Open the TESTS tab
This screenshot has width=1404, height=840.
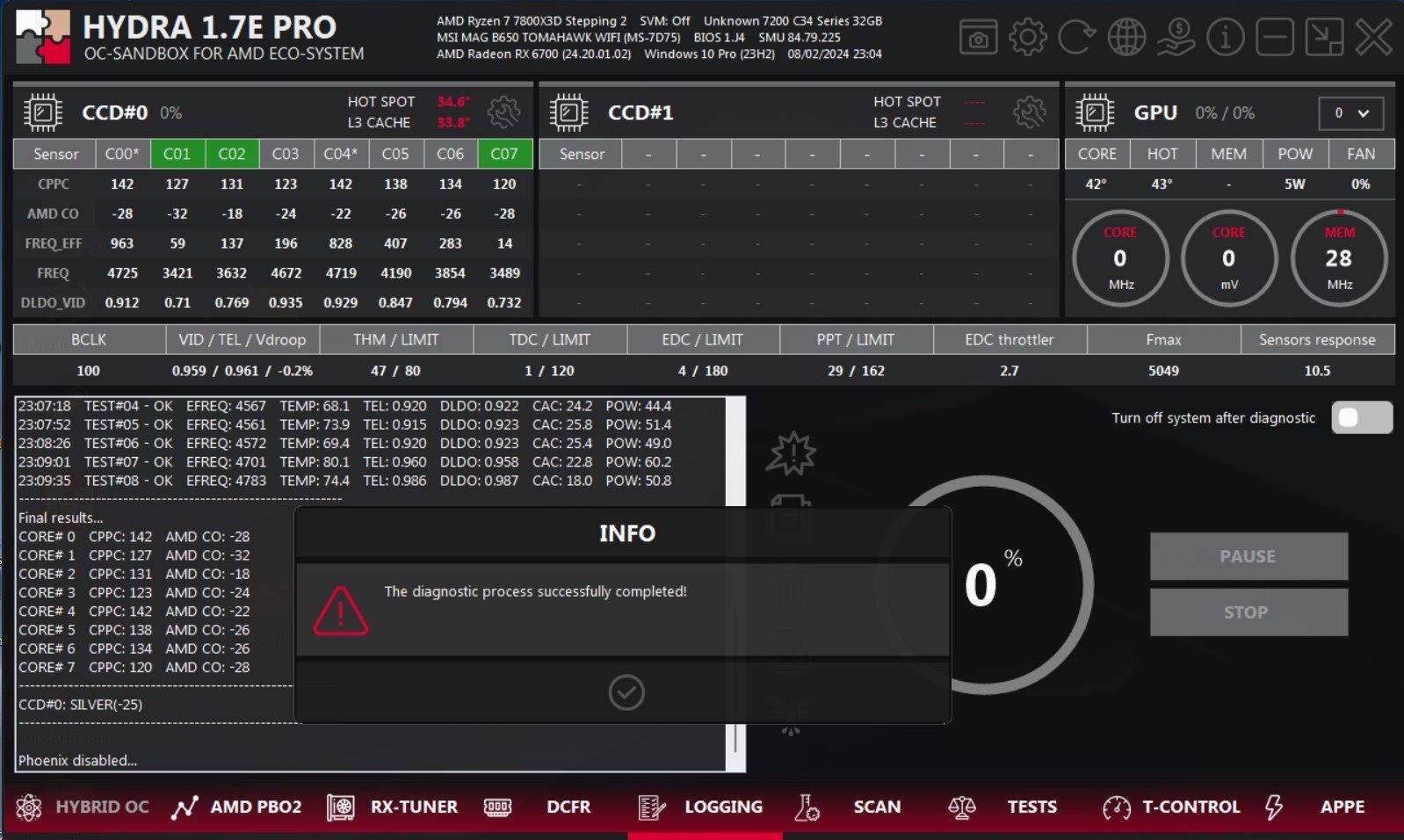[1002, 807]
